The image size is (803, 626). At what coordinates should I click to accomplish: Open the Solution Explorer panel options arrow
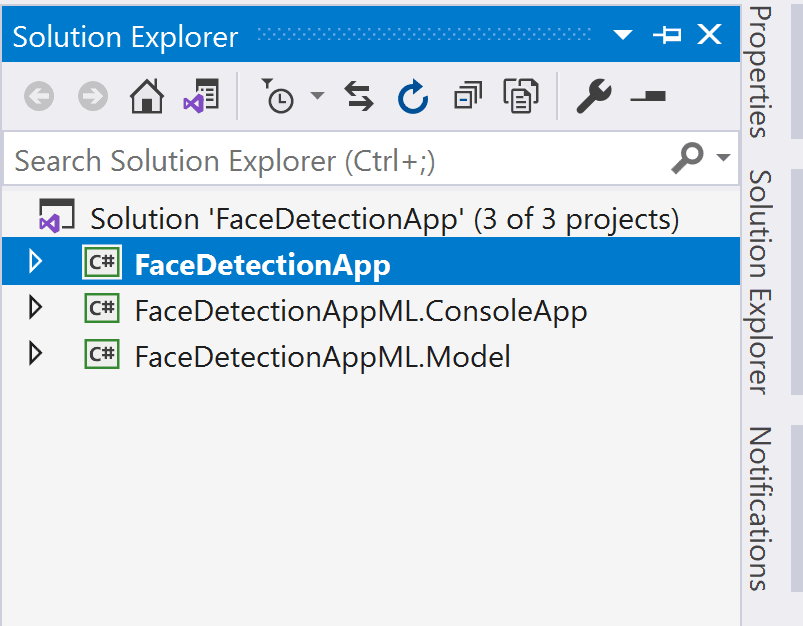[x=622, y=34]
